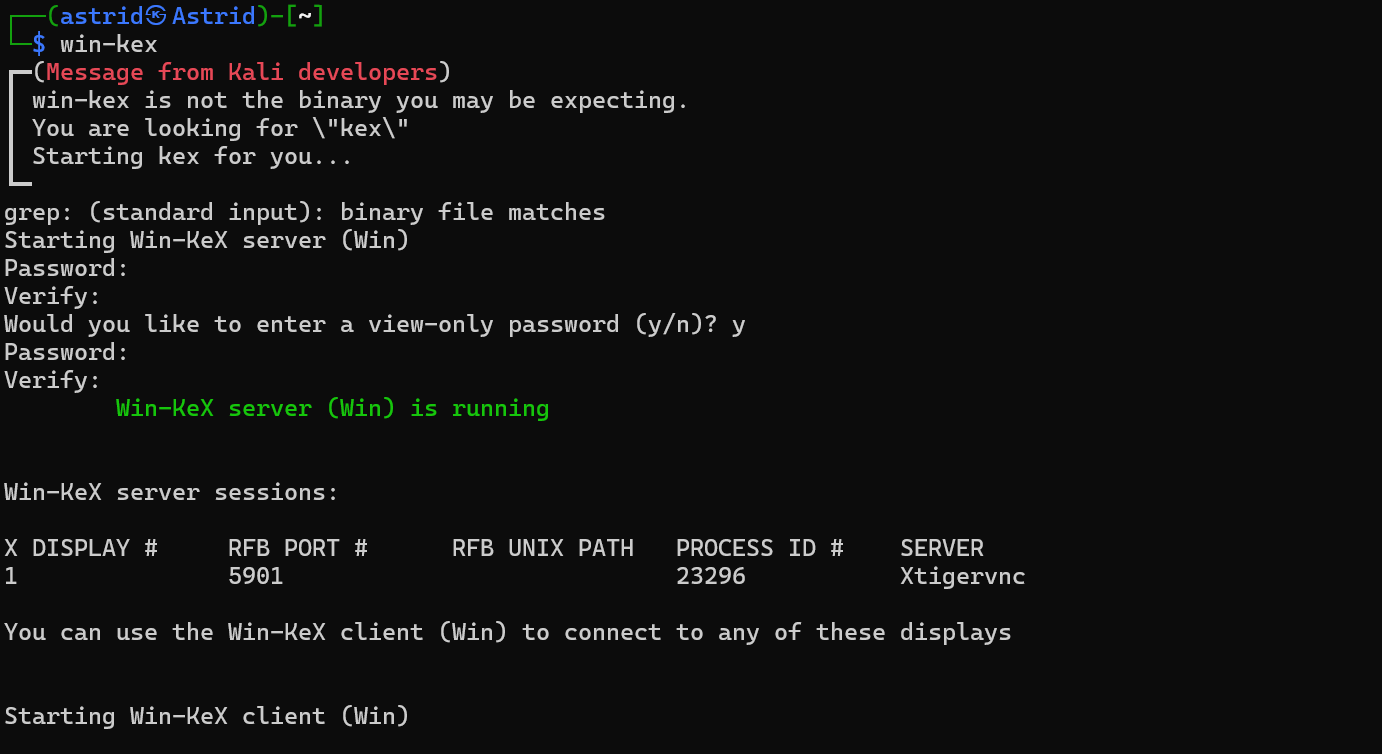Click the Kali symbol in the prompt
Viewport: 1382px width, 754px height.
click(x=156, y=16)
